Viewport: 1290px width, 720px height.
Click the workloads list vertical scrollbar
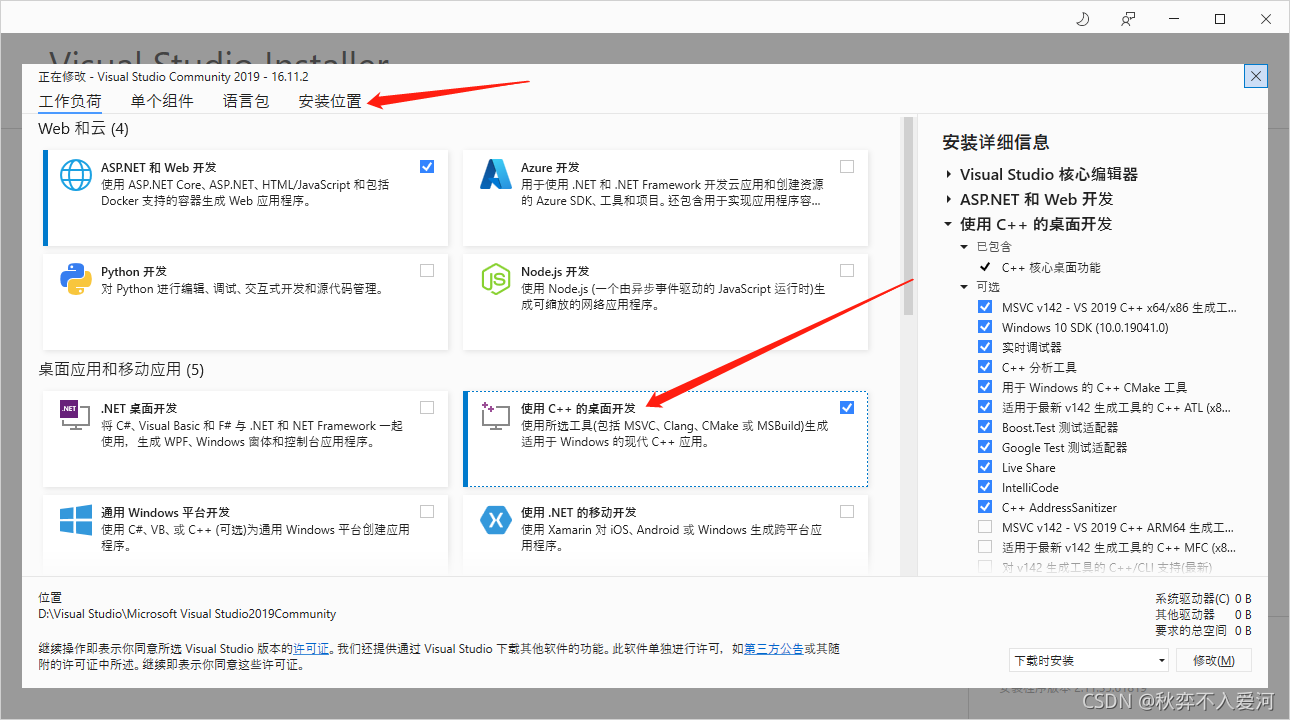coord(908,215)
